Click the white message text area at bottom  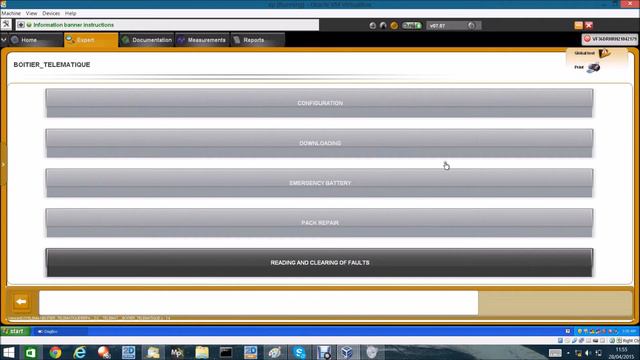pos(258,302)
